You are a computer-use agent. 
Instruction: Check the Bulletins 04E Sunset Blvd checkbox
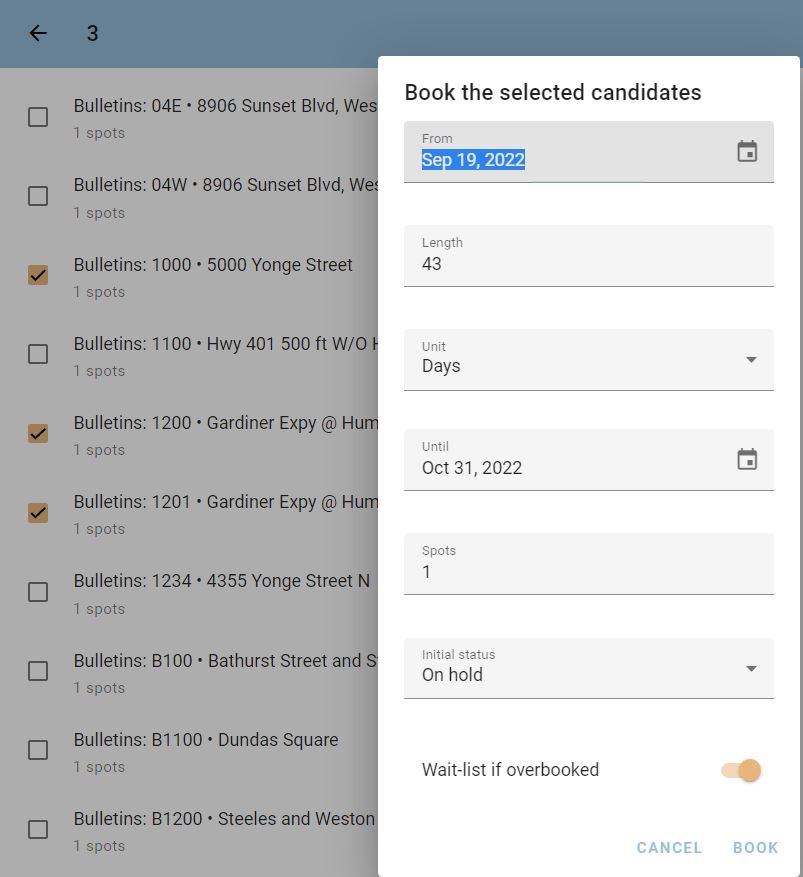[x=38, y=117]
